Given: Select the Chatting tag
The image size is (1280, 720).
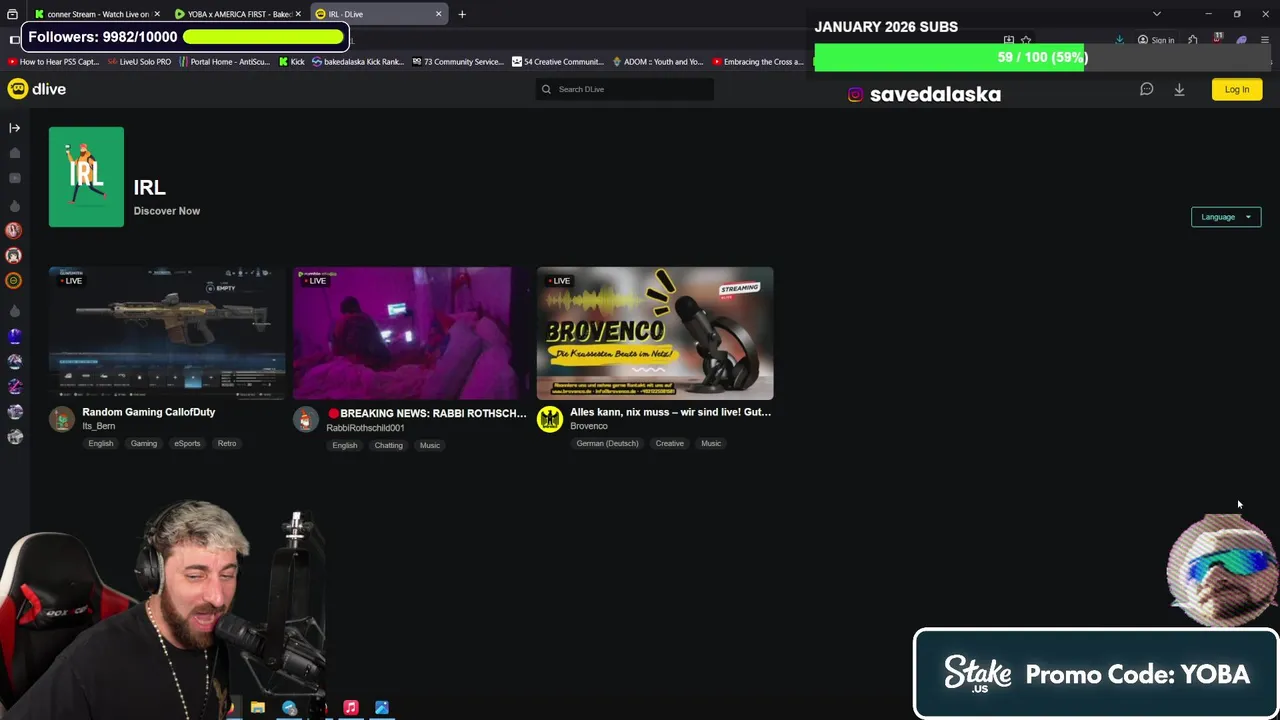Looking at the screenshot, I should (x=389, y=445).
